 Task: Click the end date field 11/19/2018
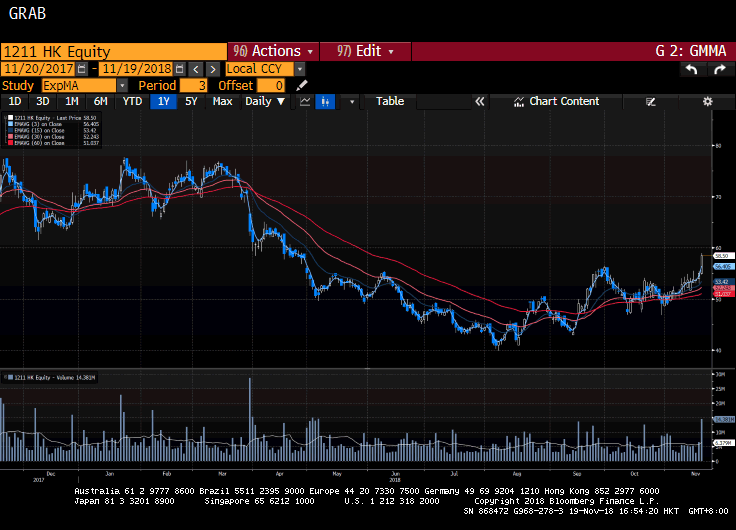tap(137, 69)
